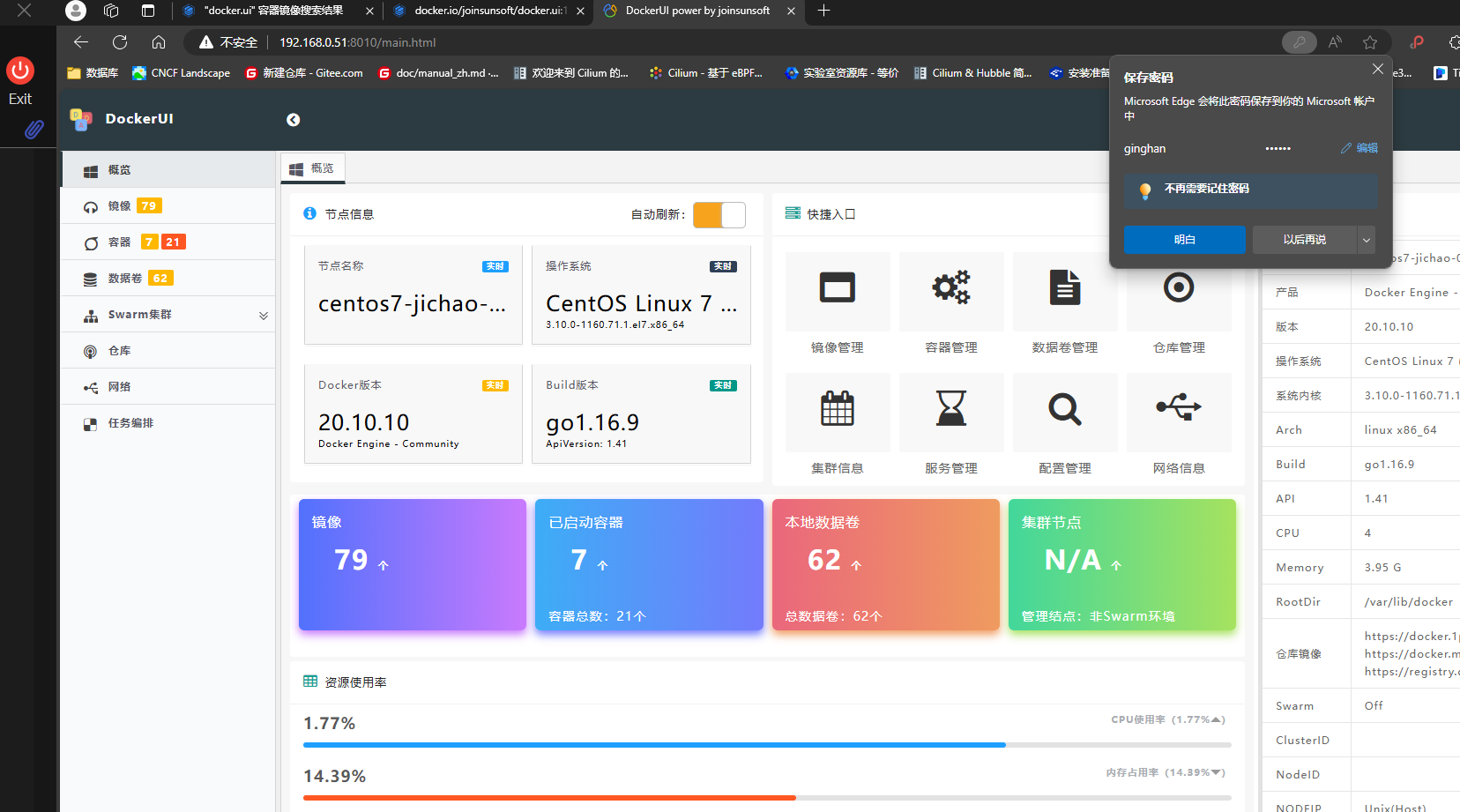The height and width of the screenshot is (812, 1460).
Task: Click the red 本地数据卷 card
Action: [886, 565]
